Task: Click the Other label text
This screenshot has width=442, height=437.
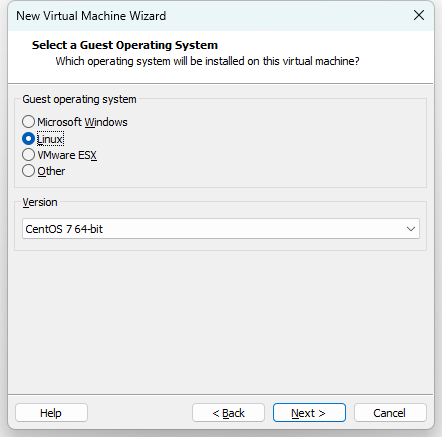Action: (51, 171)
